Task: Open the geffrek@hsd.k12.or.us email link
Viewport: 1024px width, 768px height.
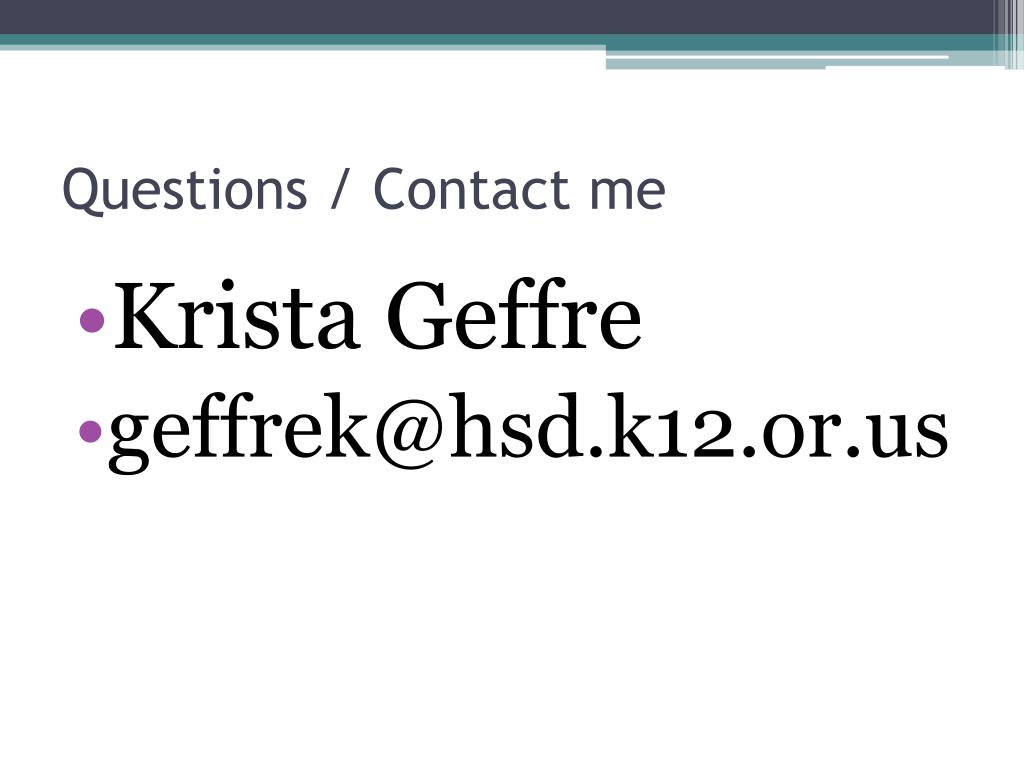Action: 528,432
